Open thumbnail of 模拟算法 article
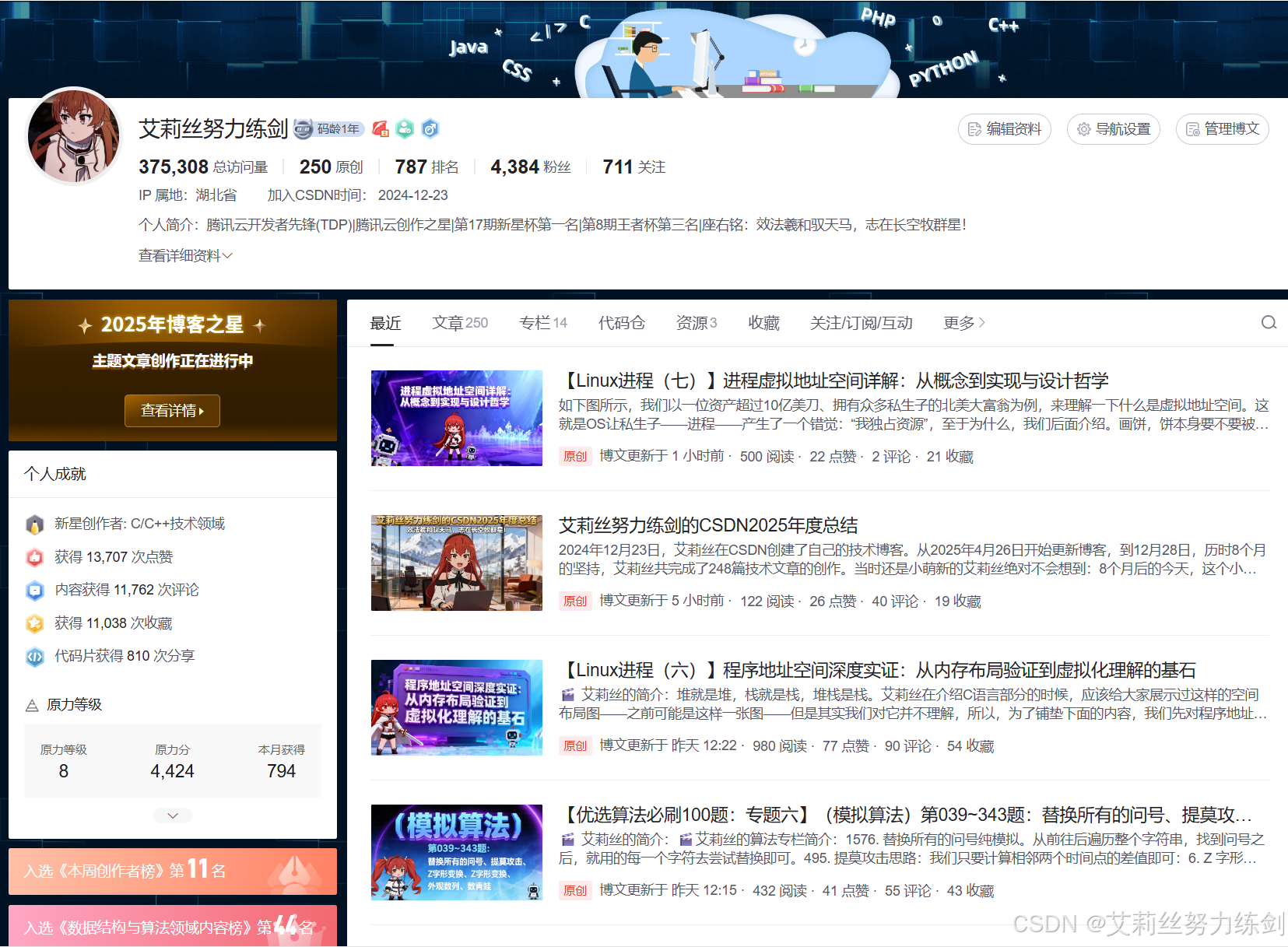 457,852
